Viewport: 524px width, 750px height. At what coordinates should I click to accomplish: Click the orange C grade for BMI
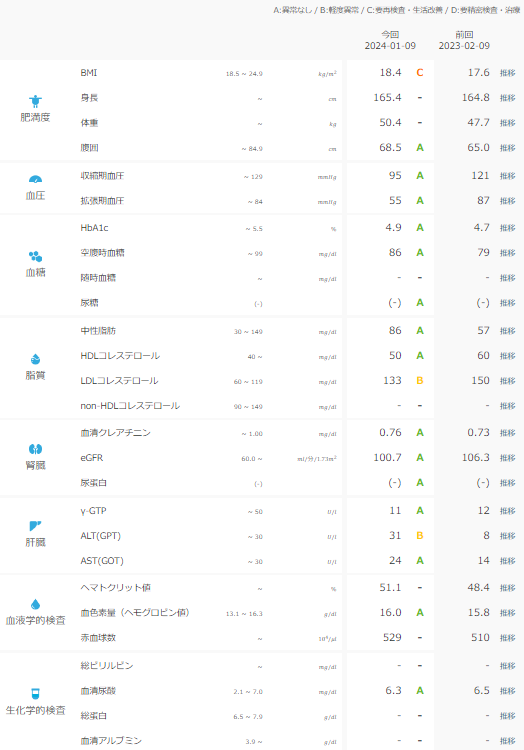click(x=420, y=73)
